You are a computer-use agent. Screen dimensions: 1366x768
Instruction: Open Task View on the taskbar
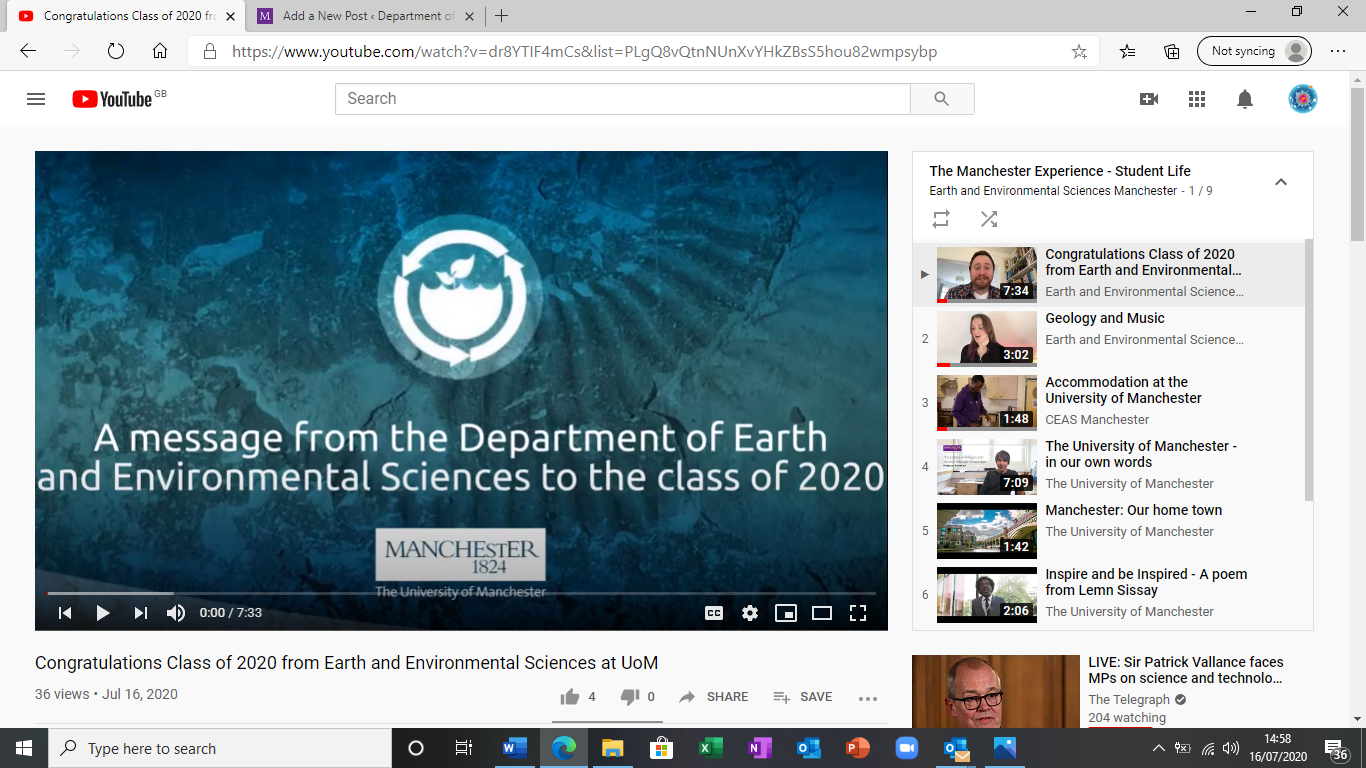464,748
